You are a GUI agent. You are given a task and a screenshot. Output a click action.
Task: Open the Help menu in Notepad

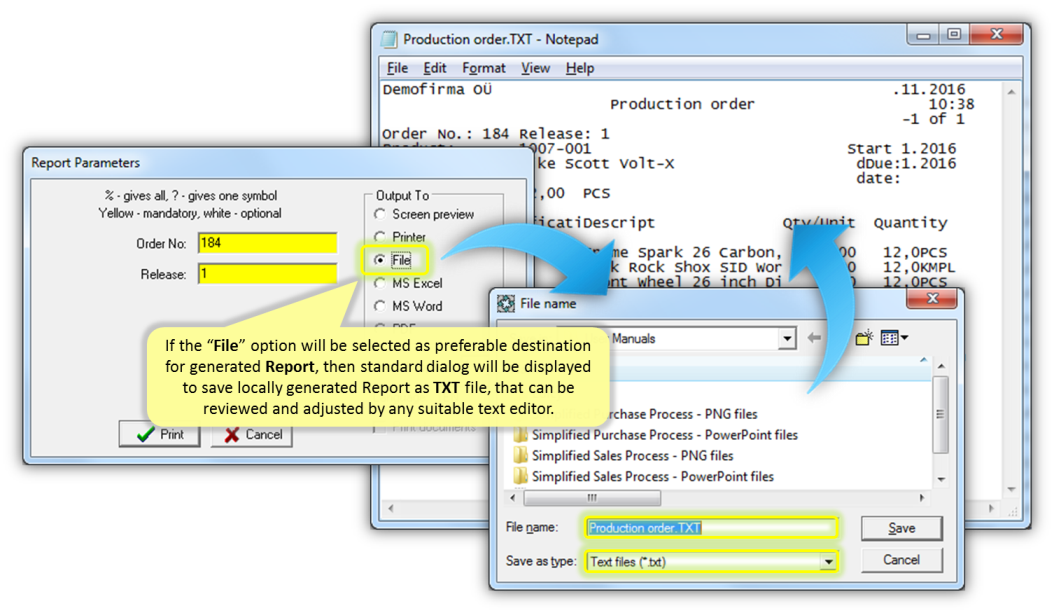click(x=579, y=68)
